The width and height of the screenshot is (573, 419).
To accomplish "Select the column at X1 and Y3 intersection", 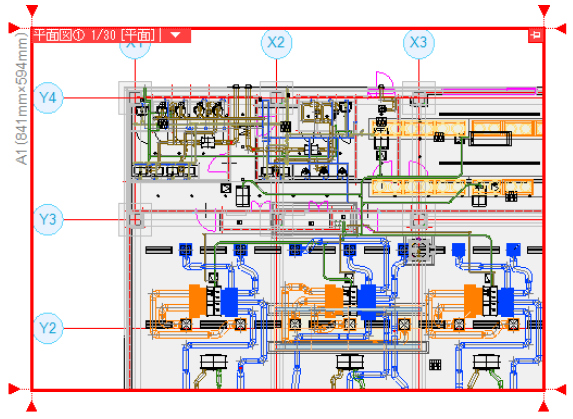I will tap(135, 220).
